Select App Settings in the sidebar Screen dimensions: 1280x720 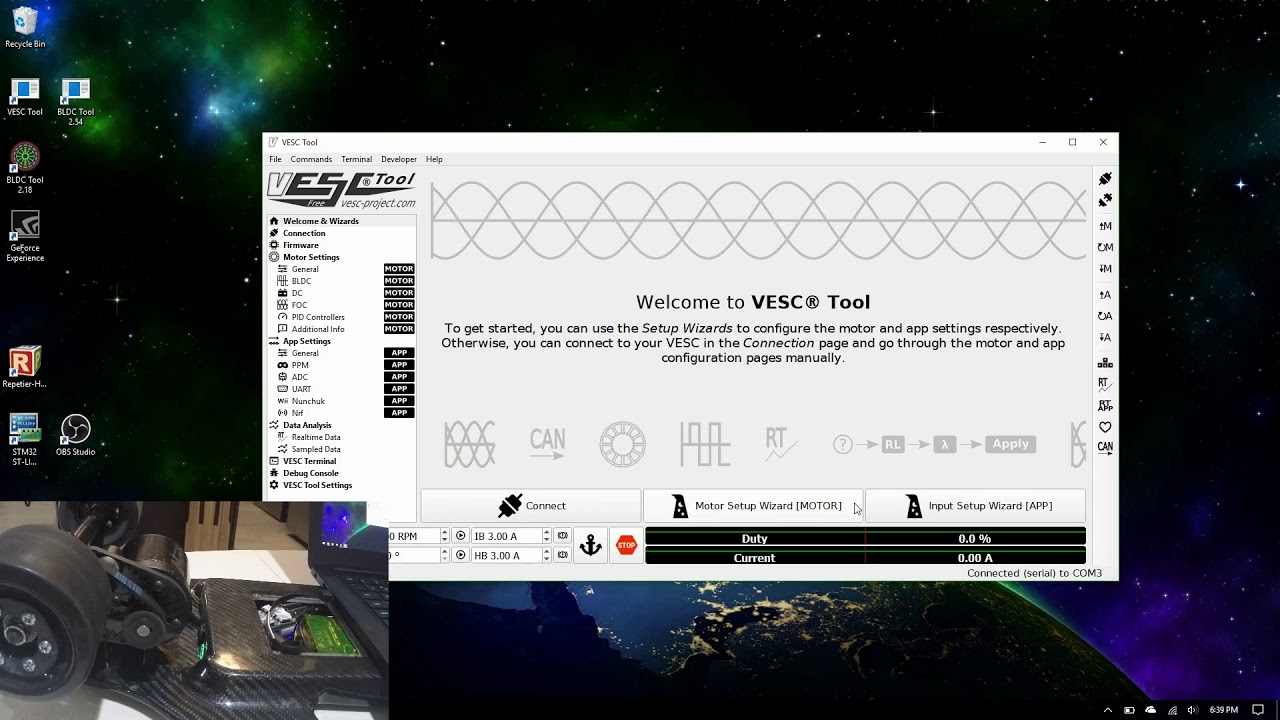(341, 341)
